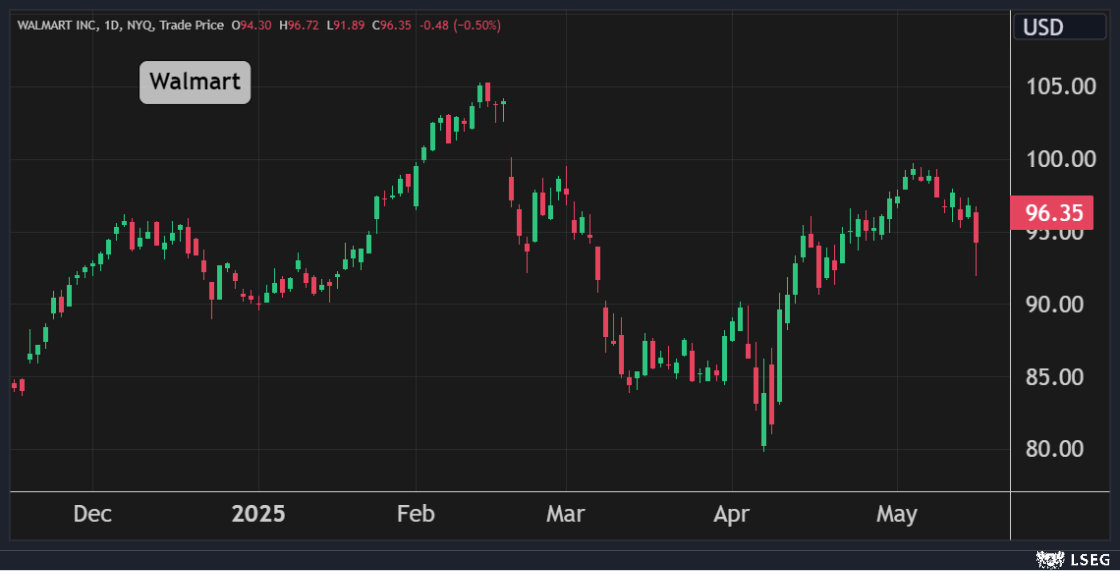
Task: Click the high value H96.72 in header
Action: (301, 24)
